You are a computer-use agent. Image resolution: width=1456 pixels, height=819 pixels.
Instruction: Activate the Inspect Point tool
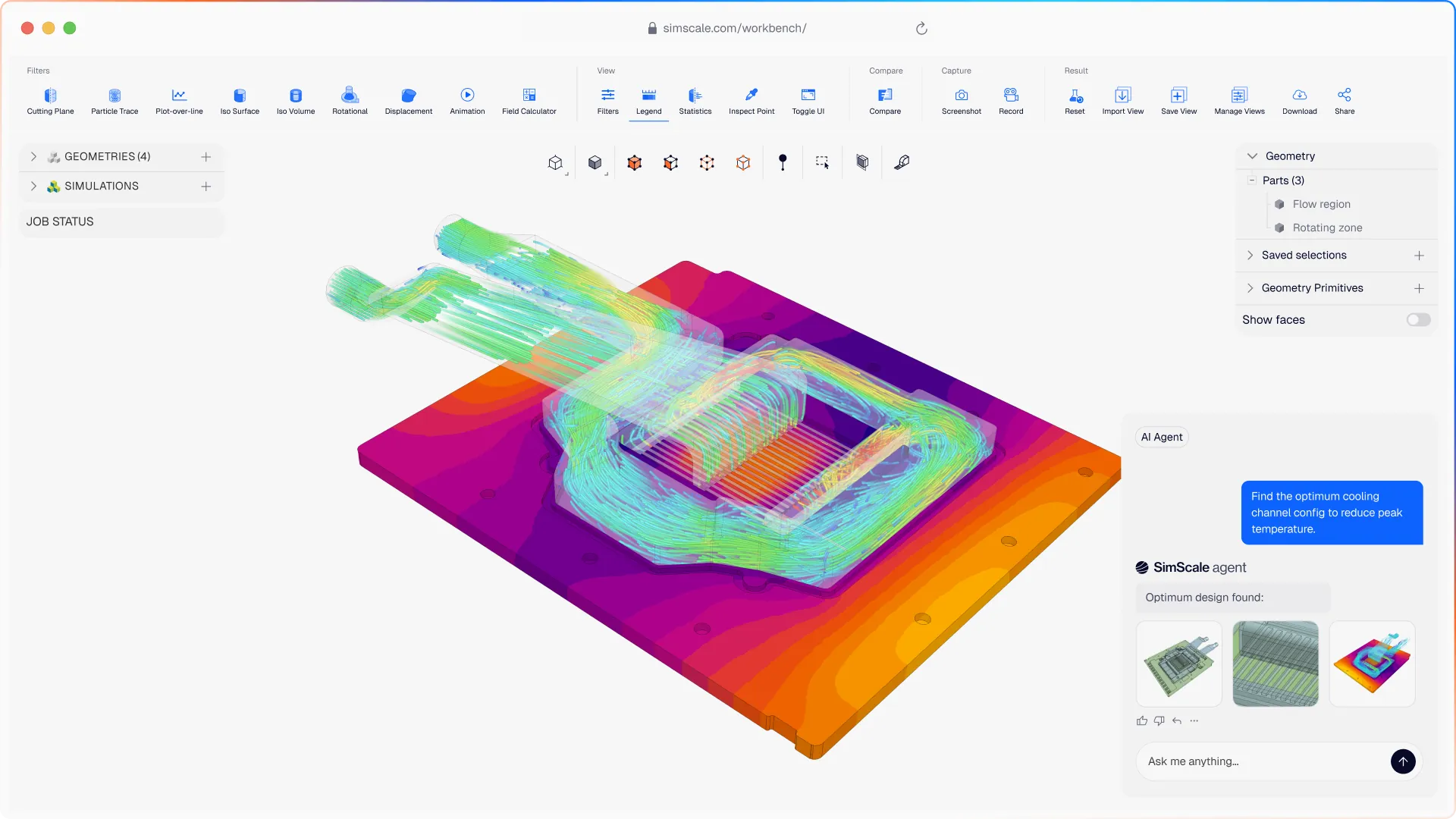[x=752, y=101]
